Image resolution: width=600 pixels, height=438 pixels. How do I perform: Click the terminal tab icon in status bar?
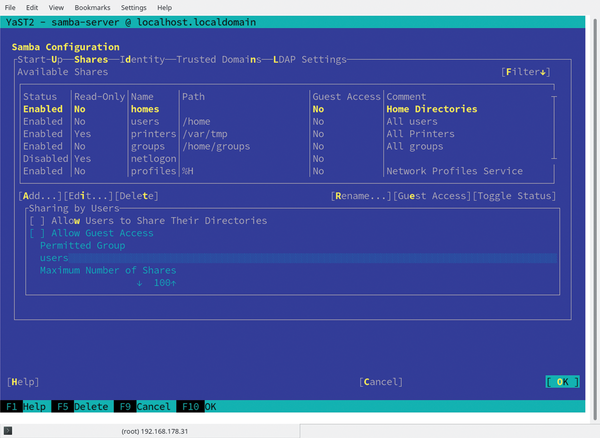(8, 431)
